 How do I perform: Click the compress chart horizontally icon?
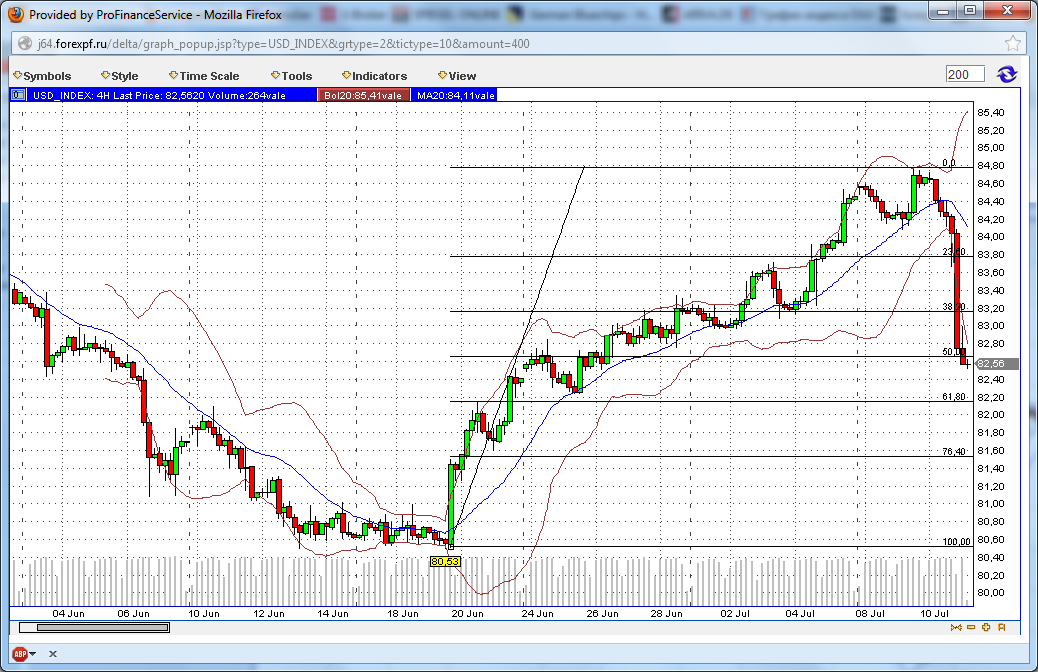tap(956, 627)
